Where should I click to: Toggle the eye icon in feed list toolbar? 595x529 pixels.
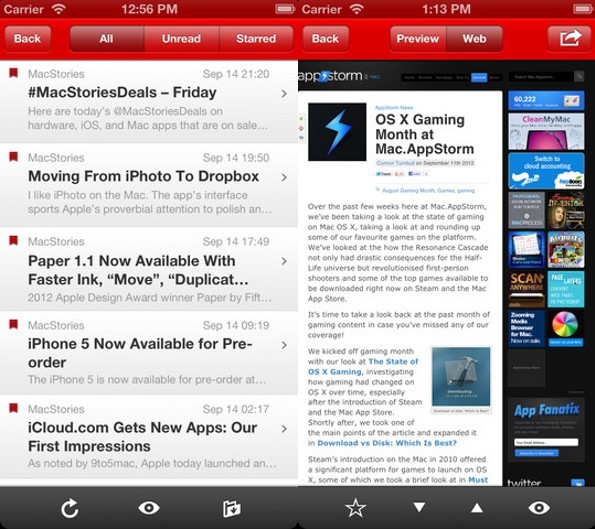click(x=149, y=508)
